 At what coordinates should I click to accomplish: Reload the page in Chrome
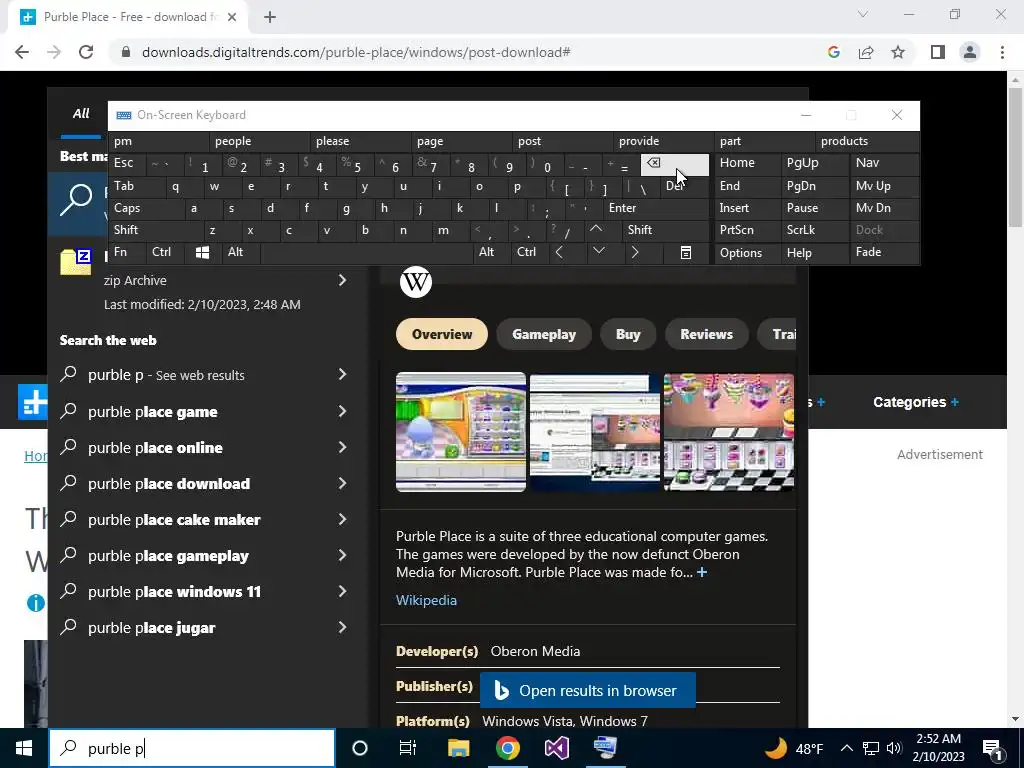[86, 52]
